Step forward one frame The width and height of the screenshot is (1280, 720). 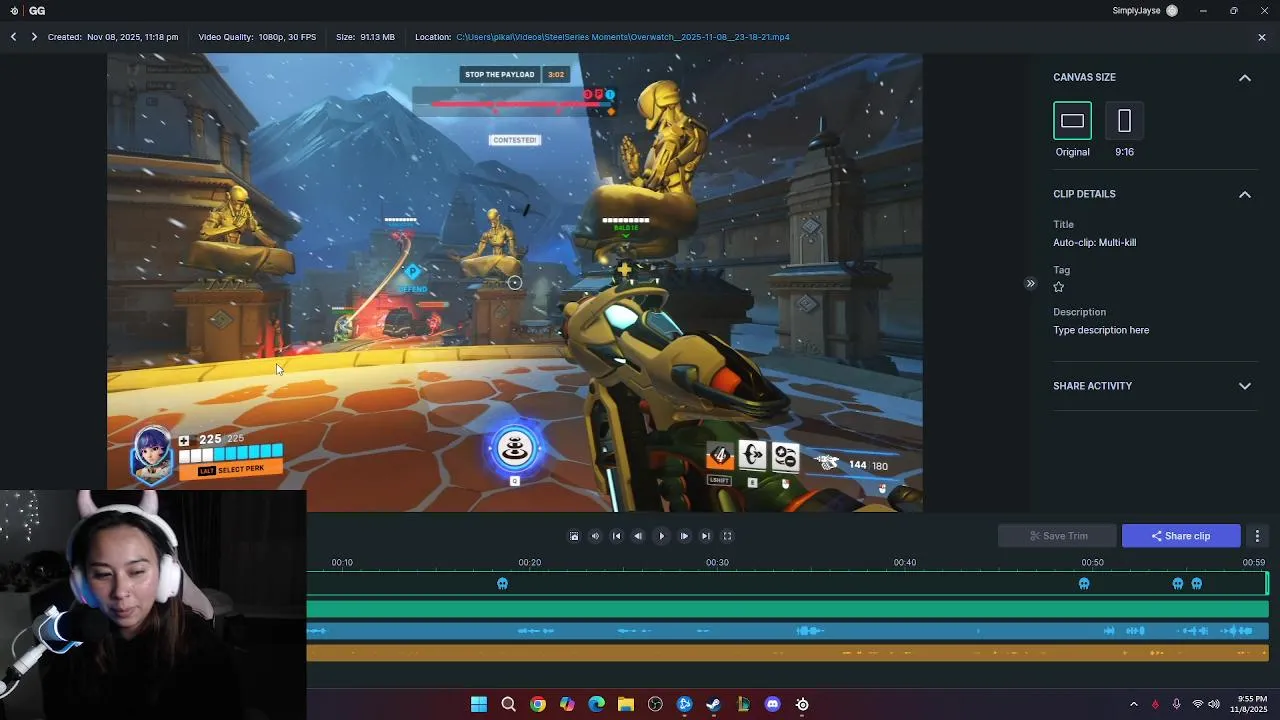click(x=684, y=536)
